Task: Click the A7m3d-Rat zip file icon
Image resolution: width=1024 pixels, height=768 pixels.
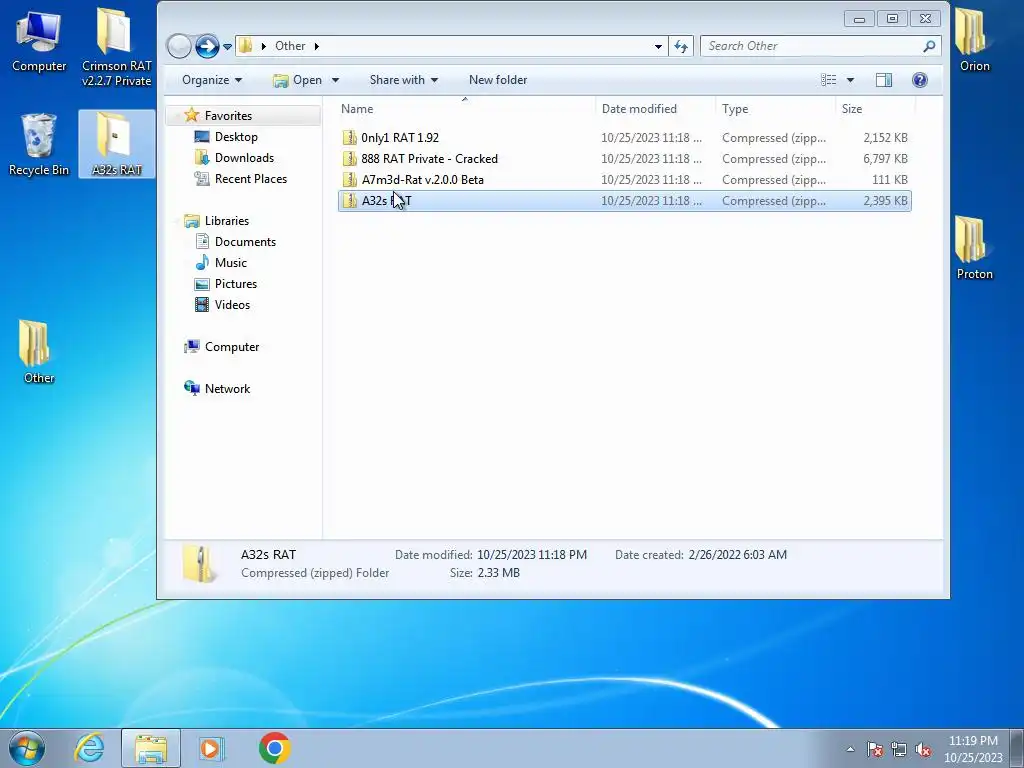Action: (x=349, y=180)
